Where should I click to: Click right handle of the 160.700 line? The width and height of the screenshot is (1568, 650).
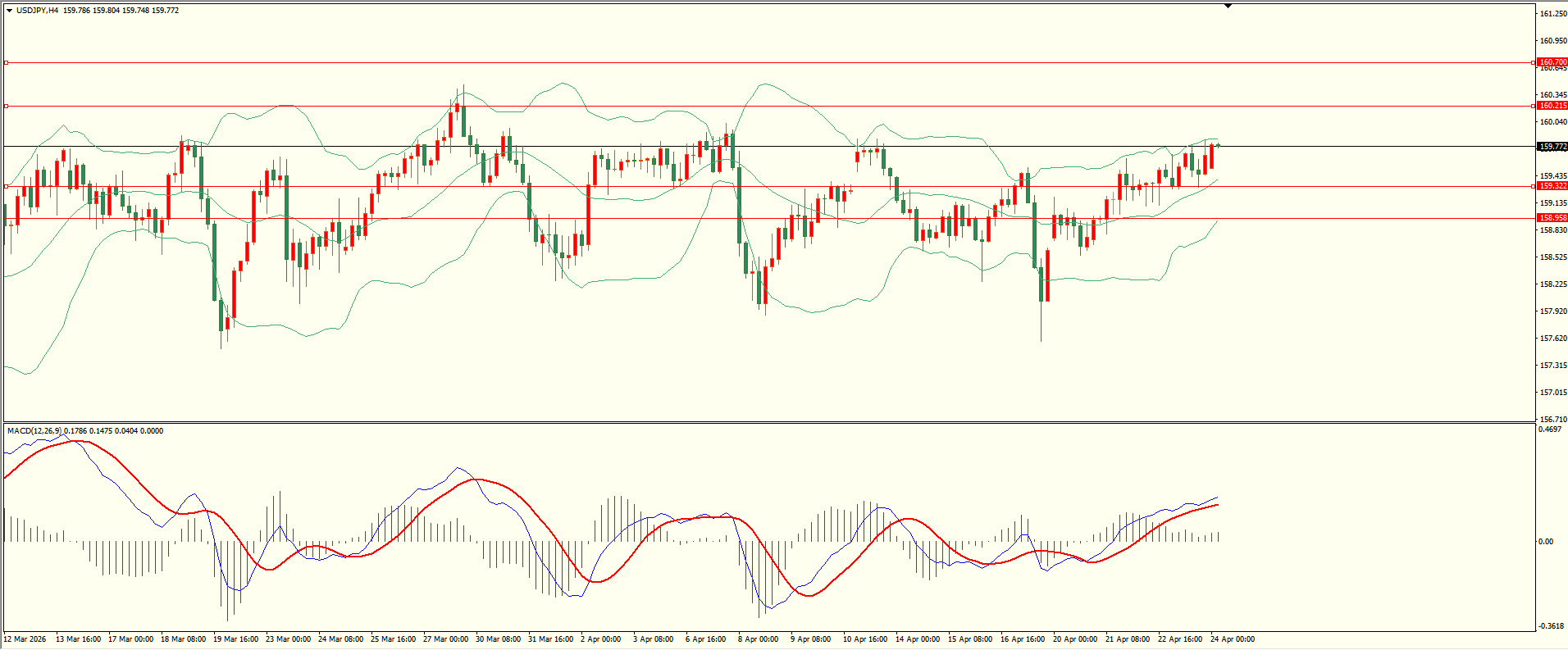[x=1534, y=62]
